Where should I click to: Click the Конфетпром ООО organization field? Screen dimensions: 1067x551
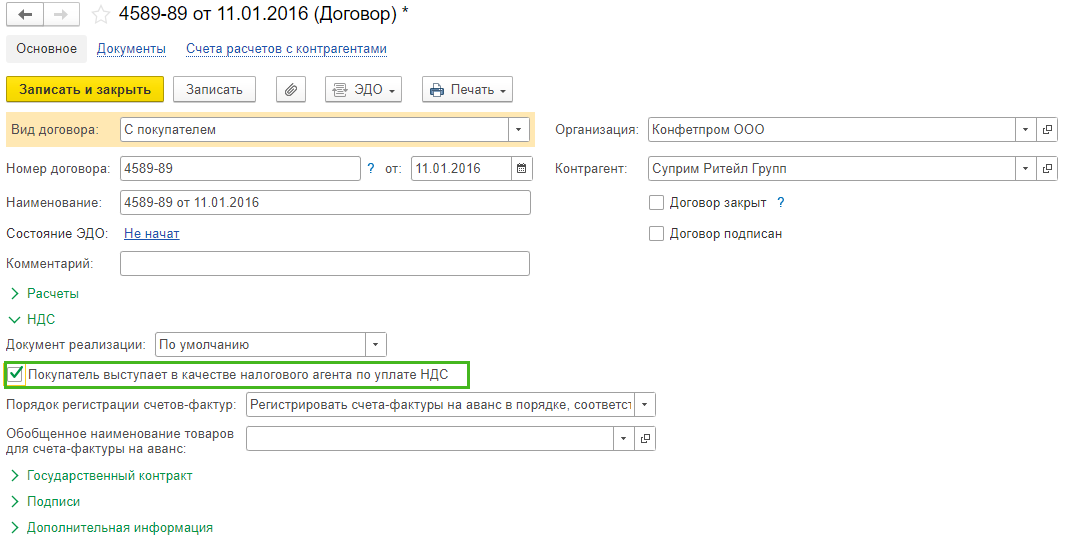tap(832, 129)
